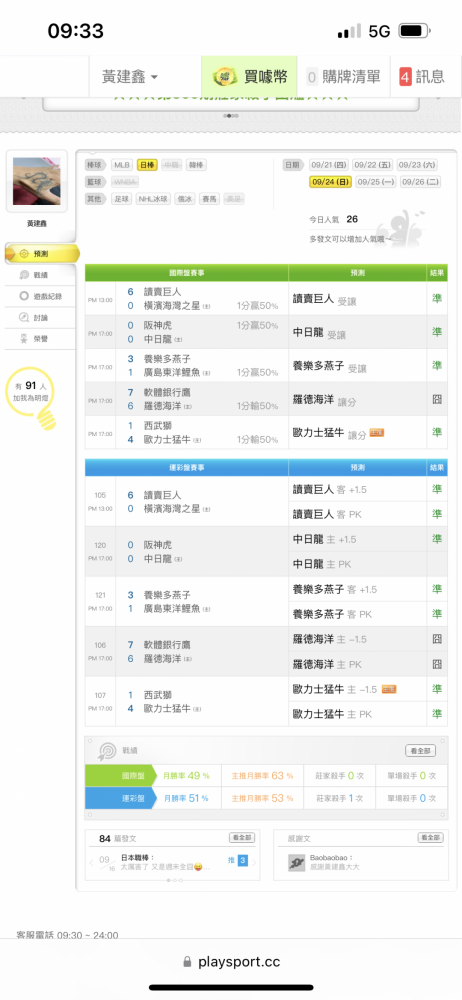Viewport: 462px width, 1000px height.
Task: Click orange badge beside 歐力士猛牛 讓分
Action: coord(376,433)
